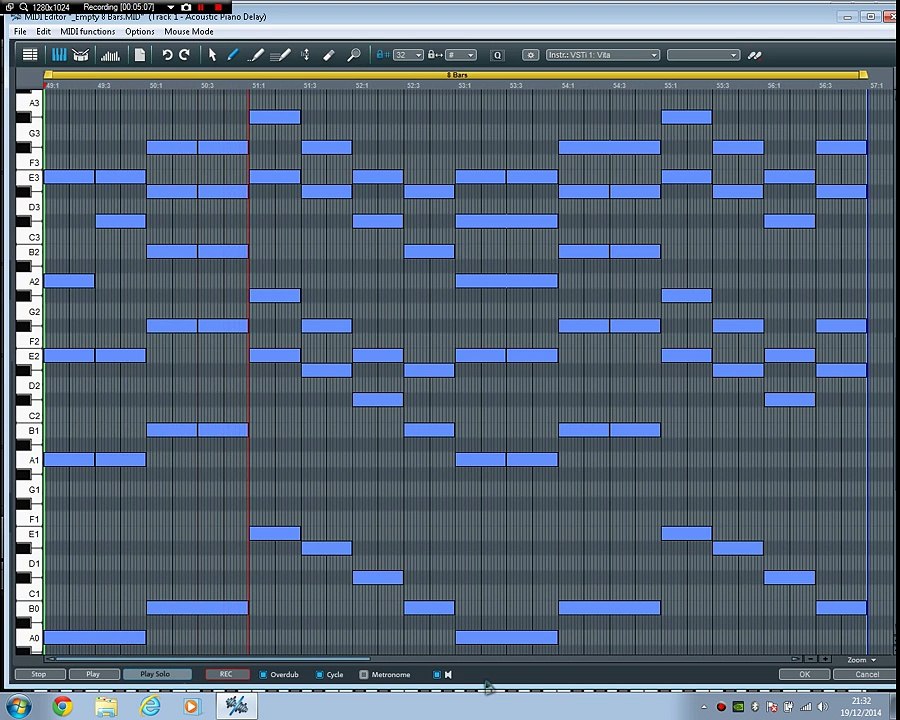Open the File menu
Image resolution: width=900 pixels, height=720 pixels.
click(20, 32)
